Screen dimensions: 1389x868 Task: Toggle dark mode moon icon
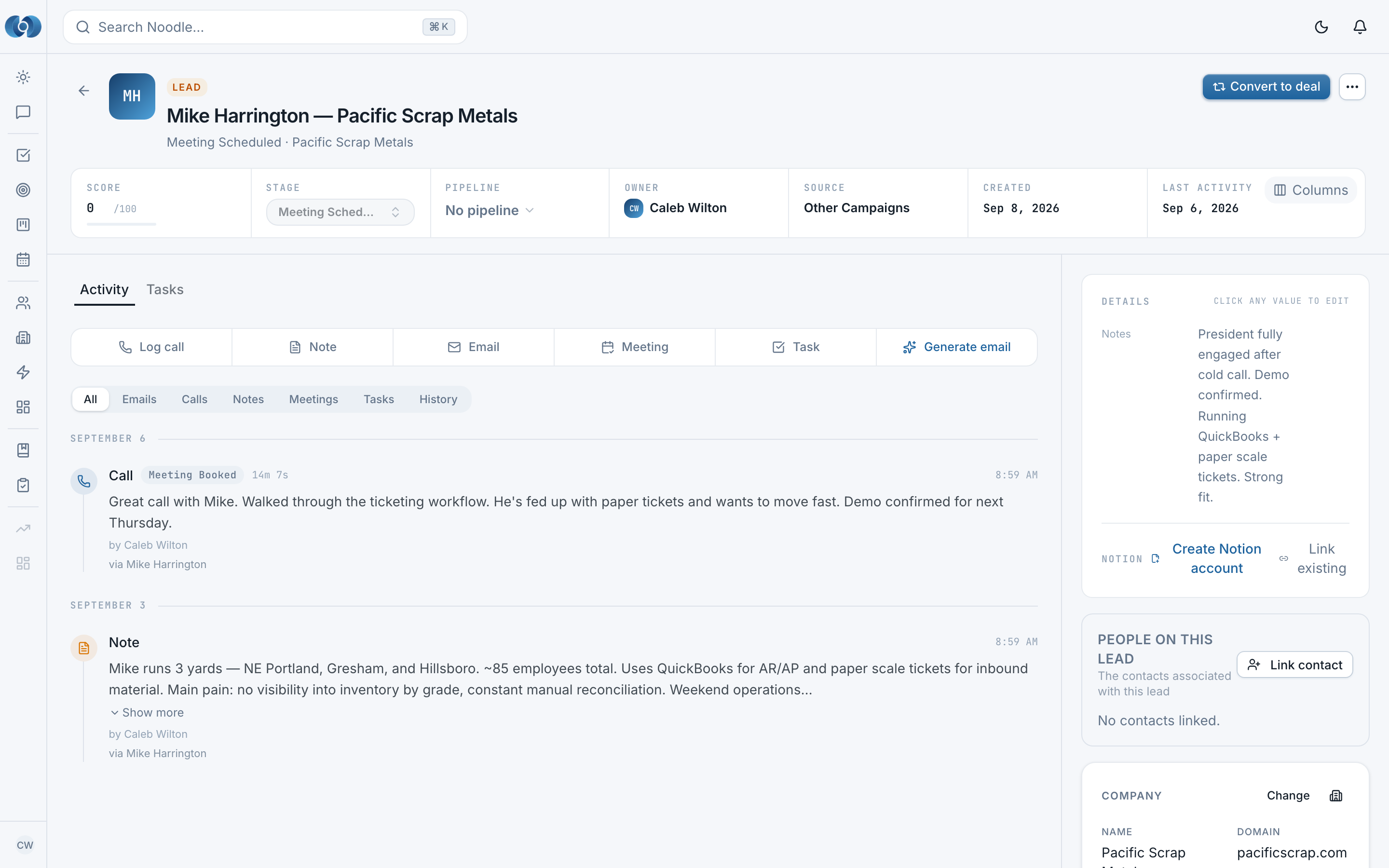[x=1321, y=27]
